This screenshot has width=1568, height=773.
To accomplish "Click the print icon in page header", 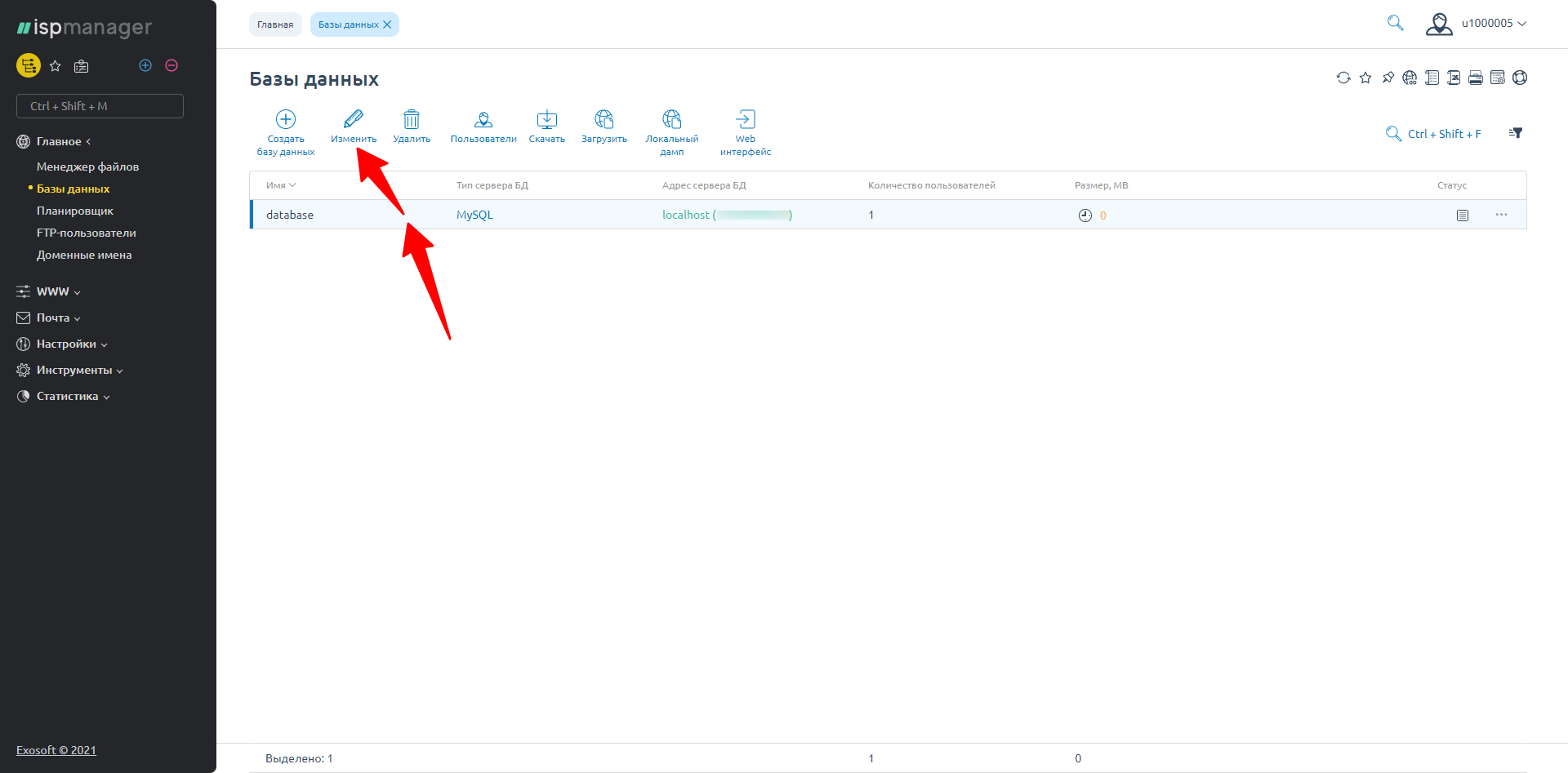I will click(1475, 78).
